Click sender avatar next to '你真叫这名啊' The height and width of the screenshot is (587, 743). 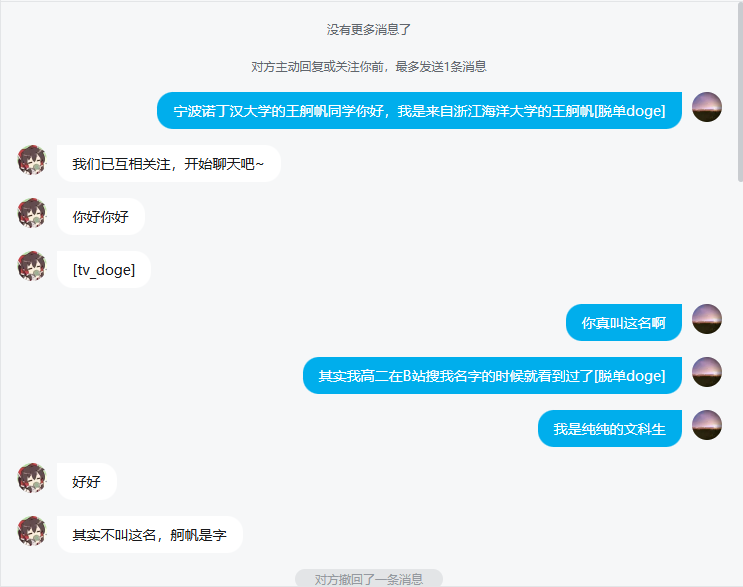click(707, 319)
